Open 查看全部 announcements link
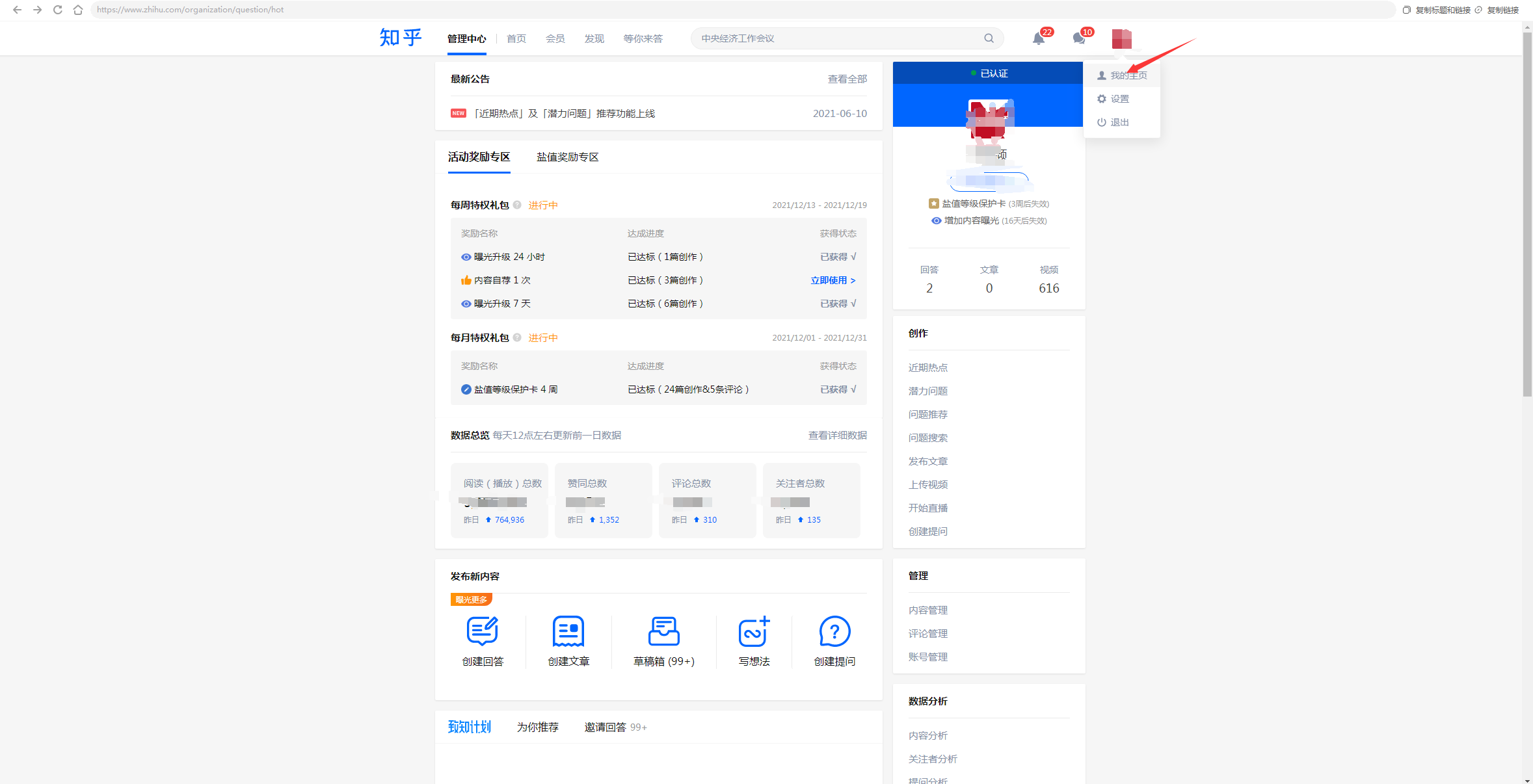The image size is (1533, 784). (x=847, y=79)
